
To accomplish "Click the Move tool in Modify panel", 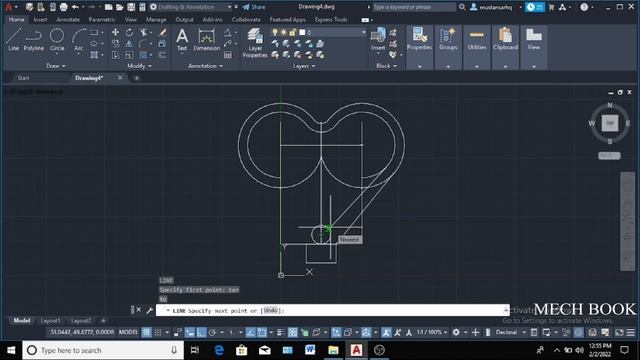I will pyautogui.click(x=116, y=32).
